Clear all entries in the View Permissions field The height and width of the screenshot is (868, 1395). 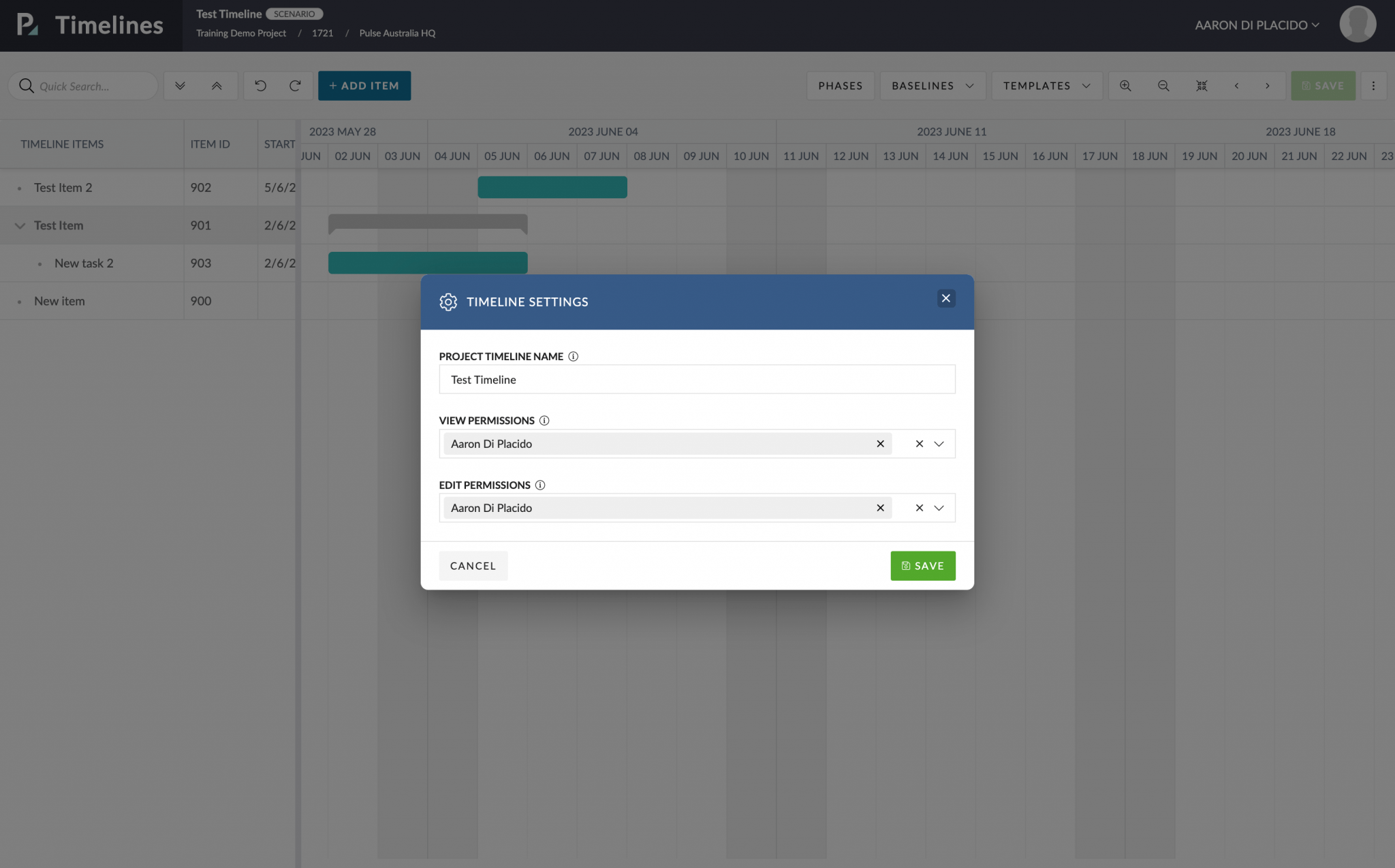point(919,443)
